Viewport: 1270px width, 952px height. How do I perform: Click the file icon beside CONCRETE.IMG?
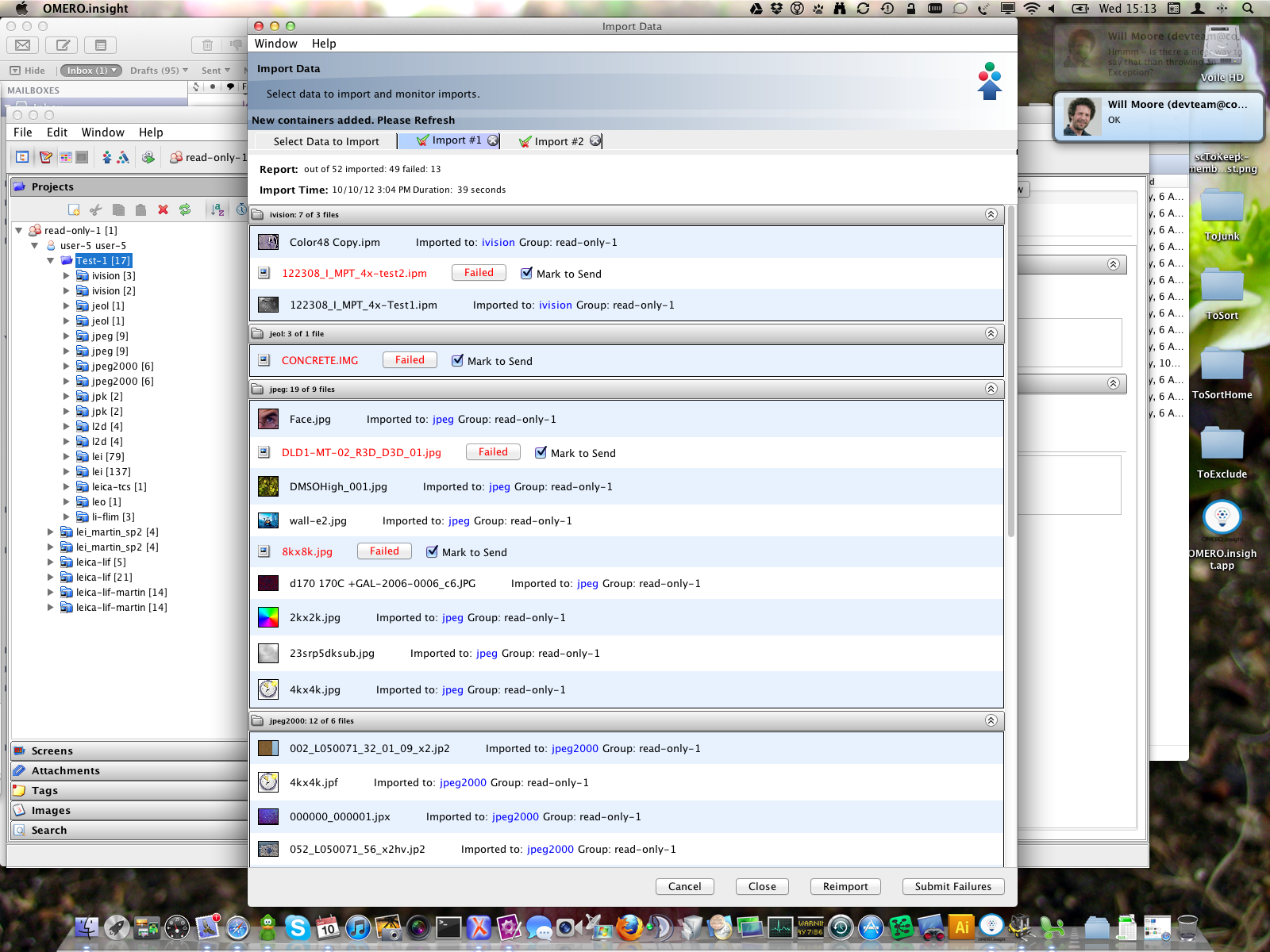(x=264, y=360)
